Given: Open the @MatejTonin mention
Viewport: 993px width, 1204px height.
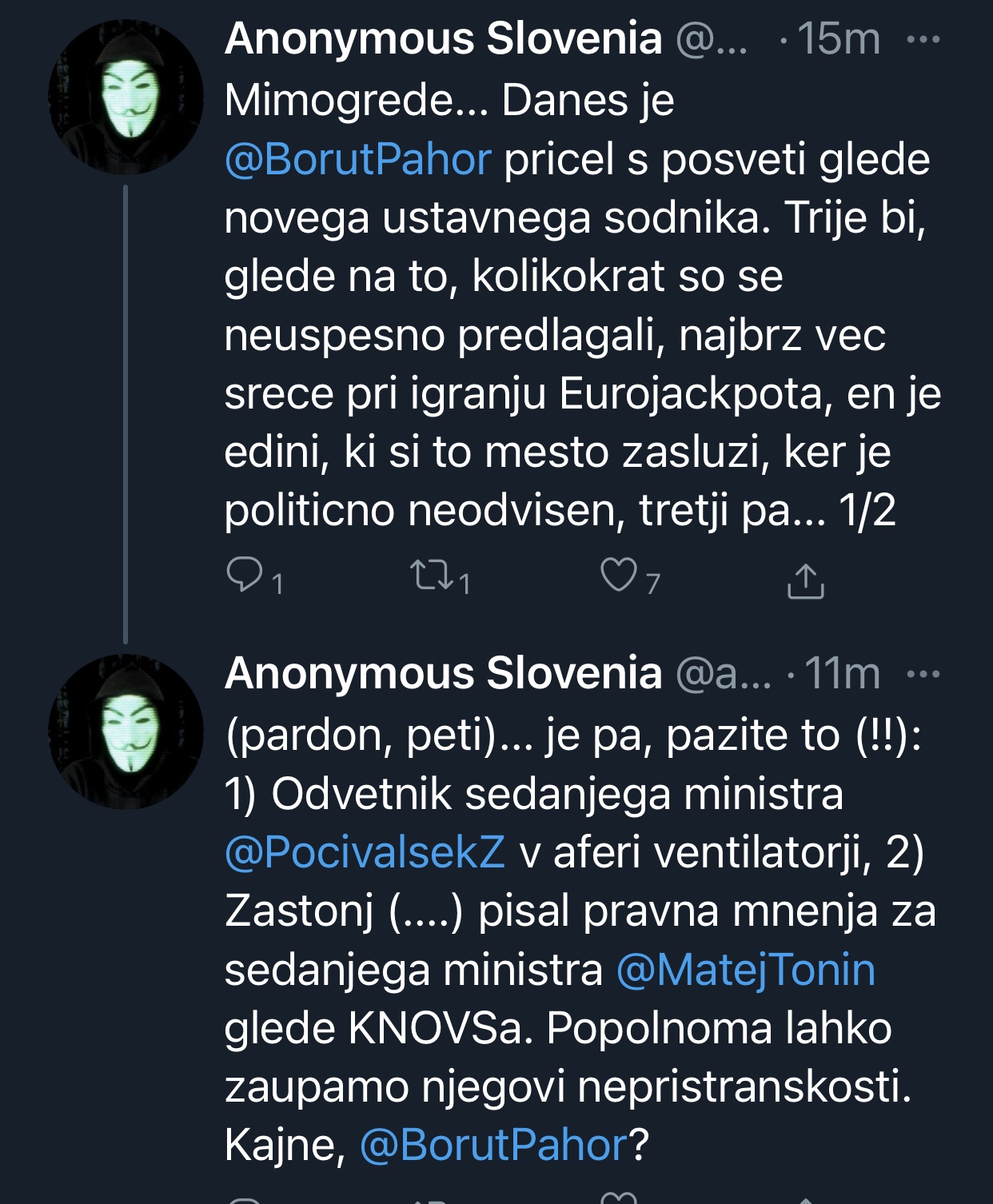Looking at the screenshot, I should 746,970.
